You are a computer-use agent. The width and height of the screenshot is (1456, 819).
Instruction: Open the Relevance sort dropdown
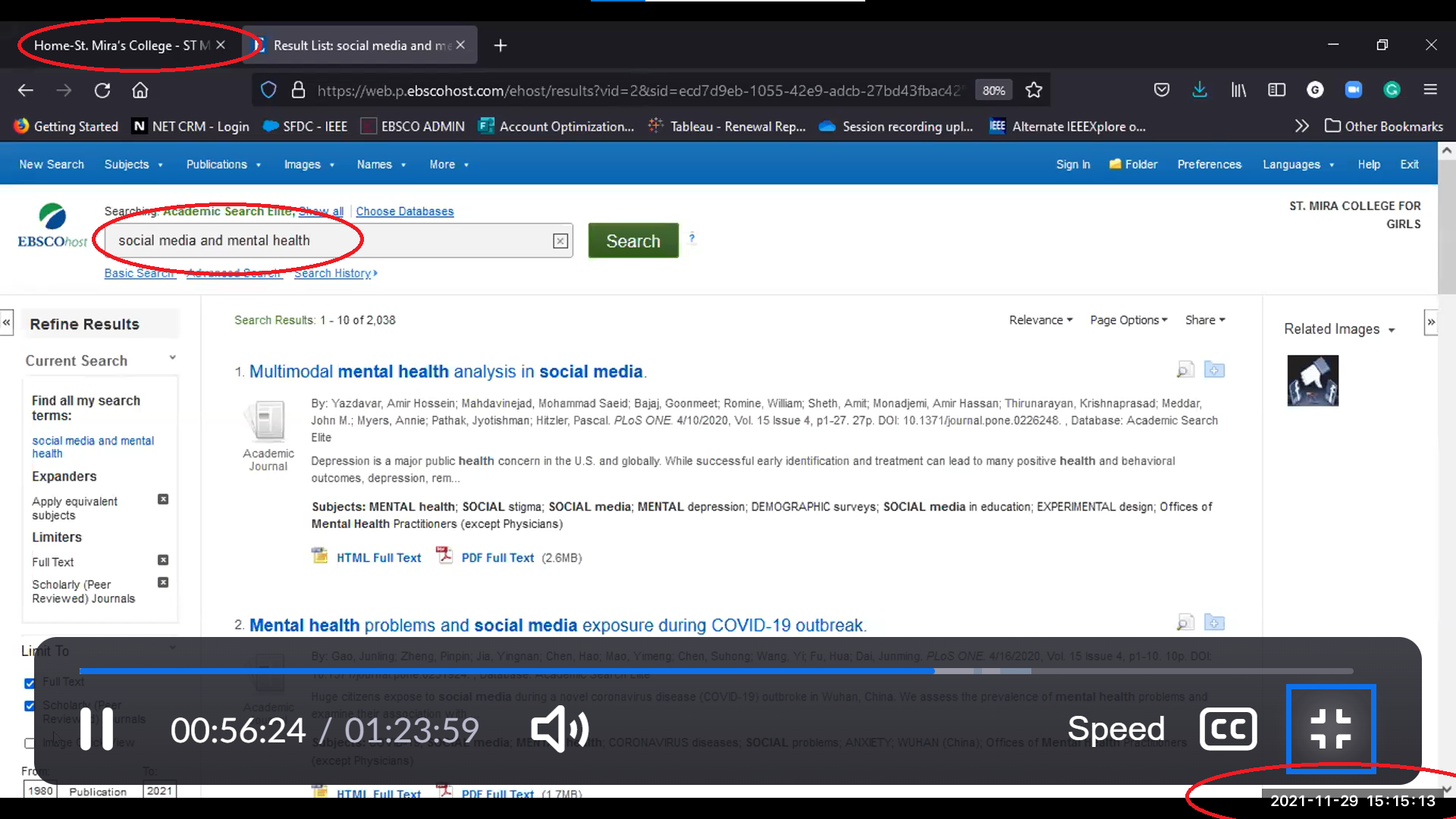(x=1040, y=319)
